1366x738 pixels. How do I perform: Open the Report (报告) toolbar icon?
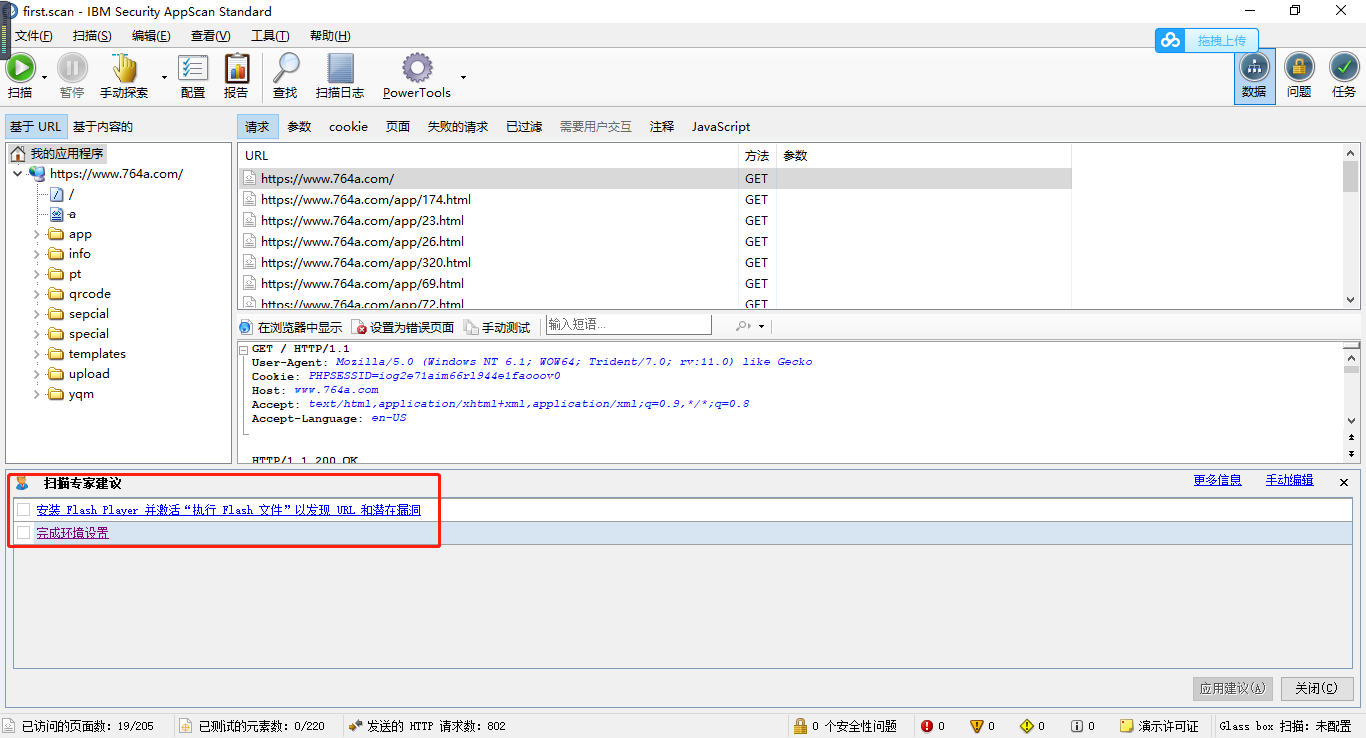237,68
